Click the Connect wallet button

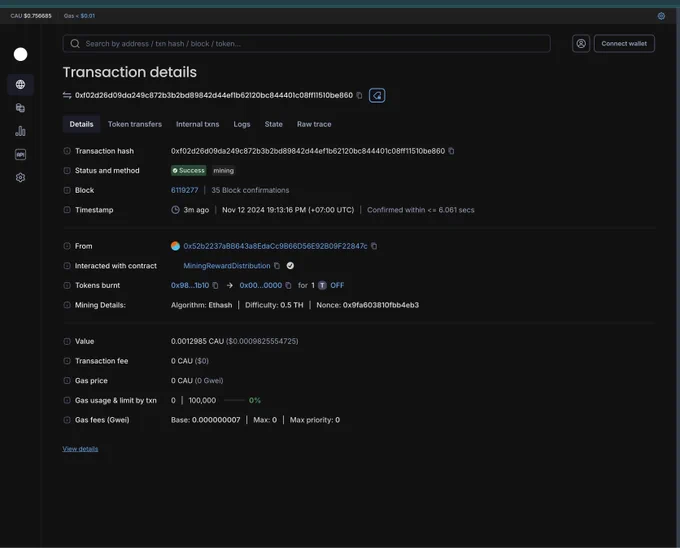tap(624, 43)
